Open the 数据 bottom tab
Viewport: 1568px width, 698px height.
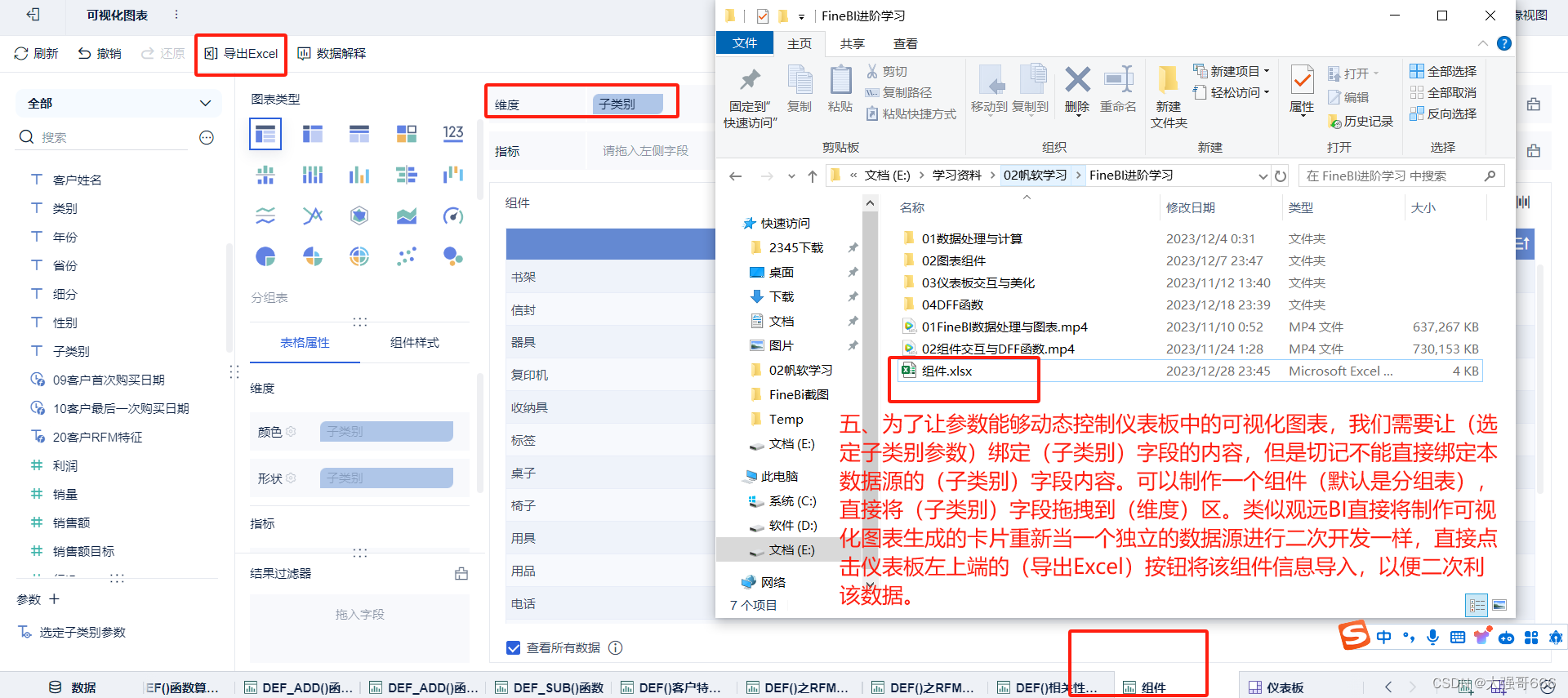[73, 687]
